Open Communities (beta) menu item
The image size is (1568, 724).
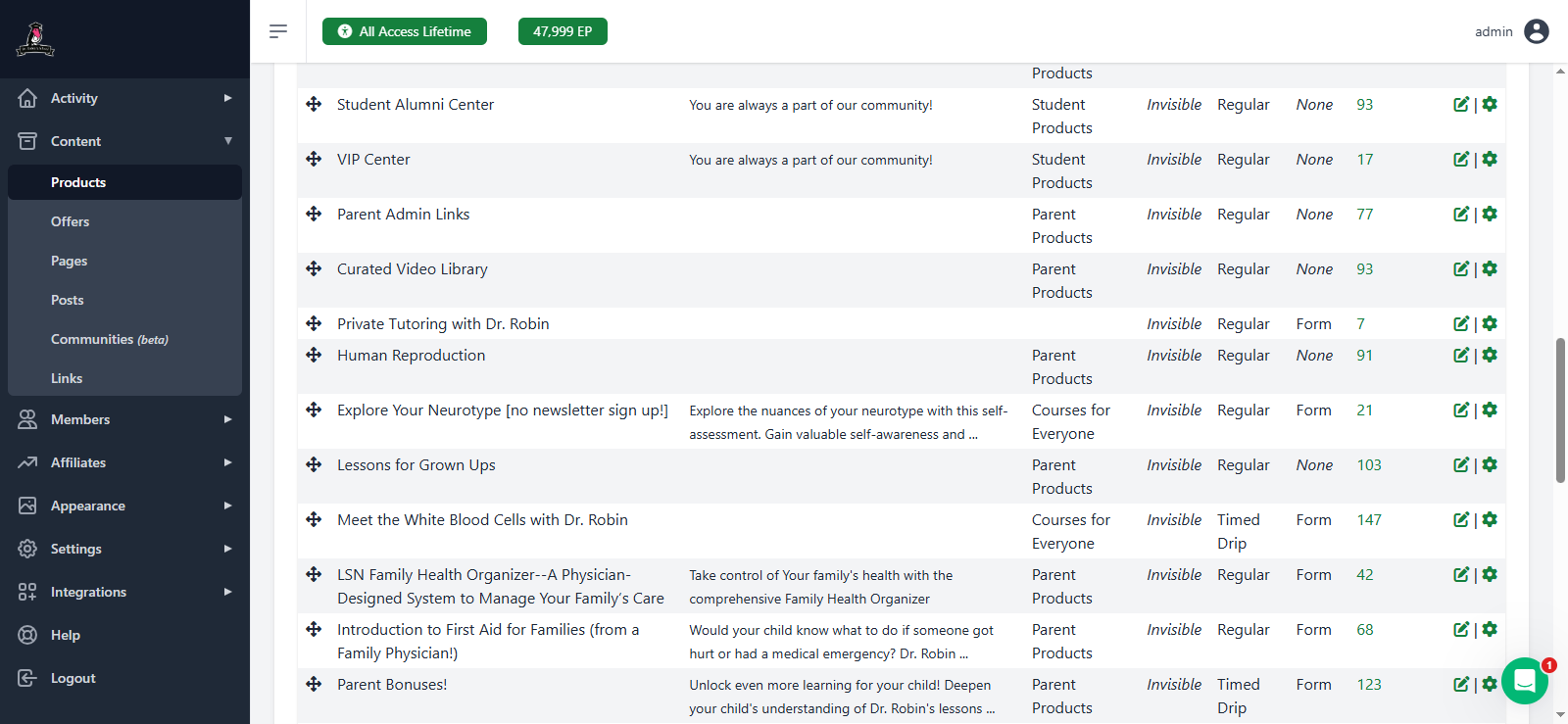coord(109,339)
